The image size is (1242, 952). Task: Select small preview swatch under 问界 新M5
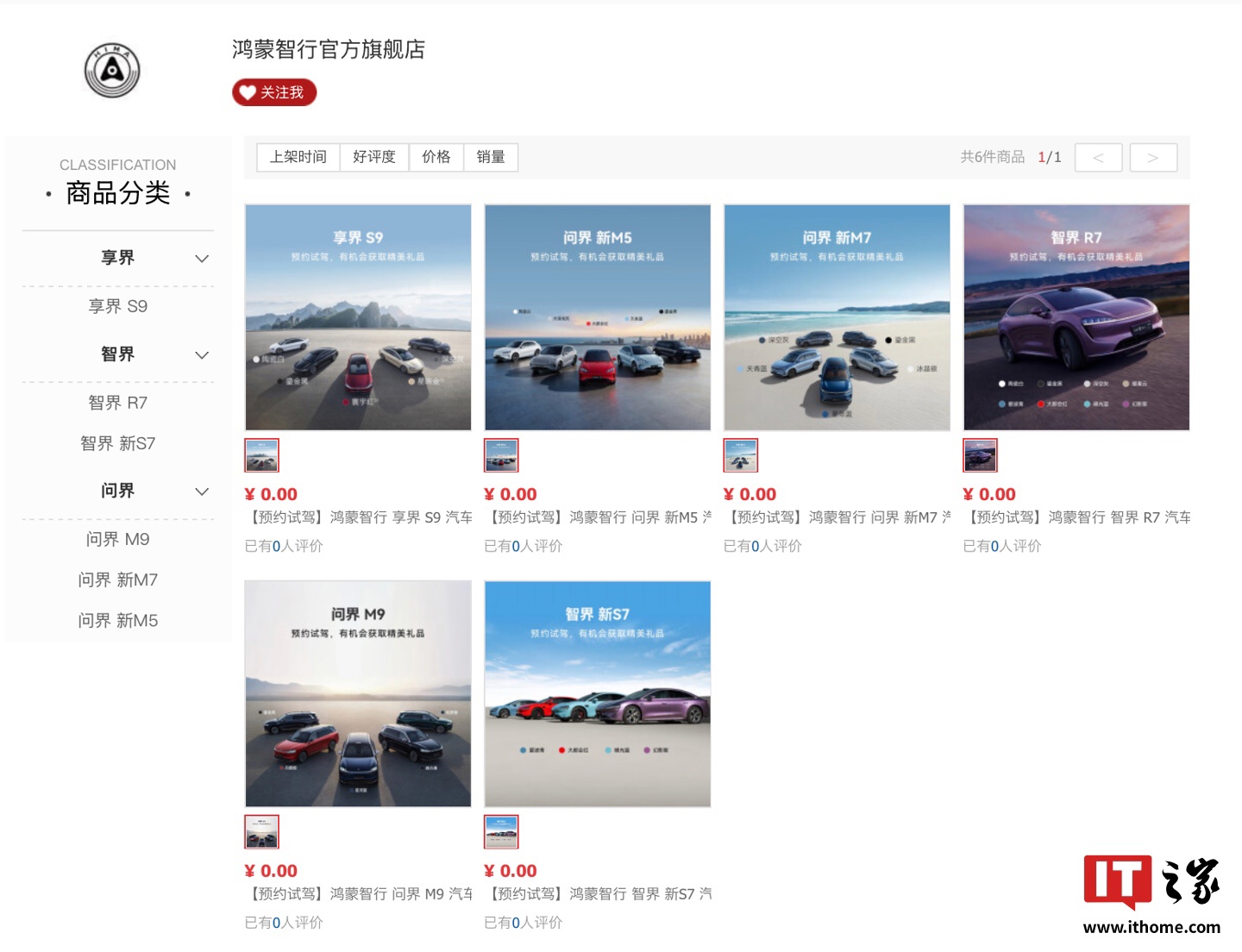pos(502,455)
